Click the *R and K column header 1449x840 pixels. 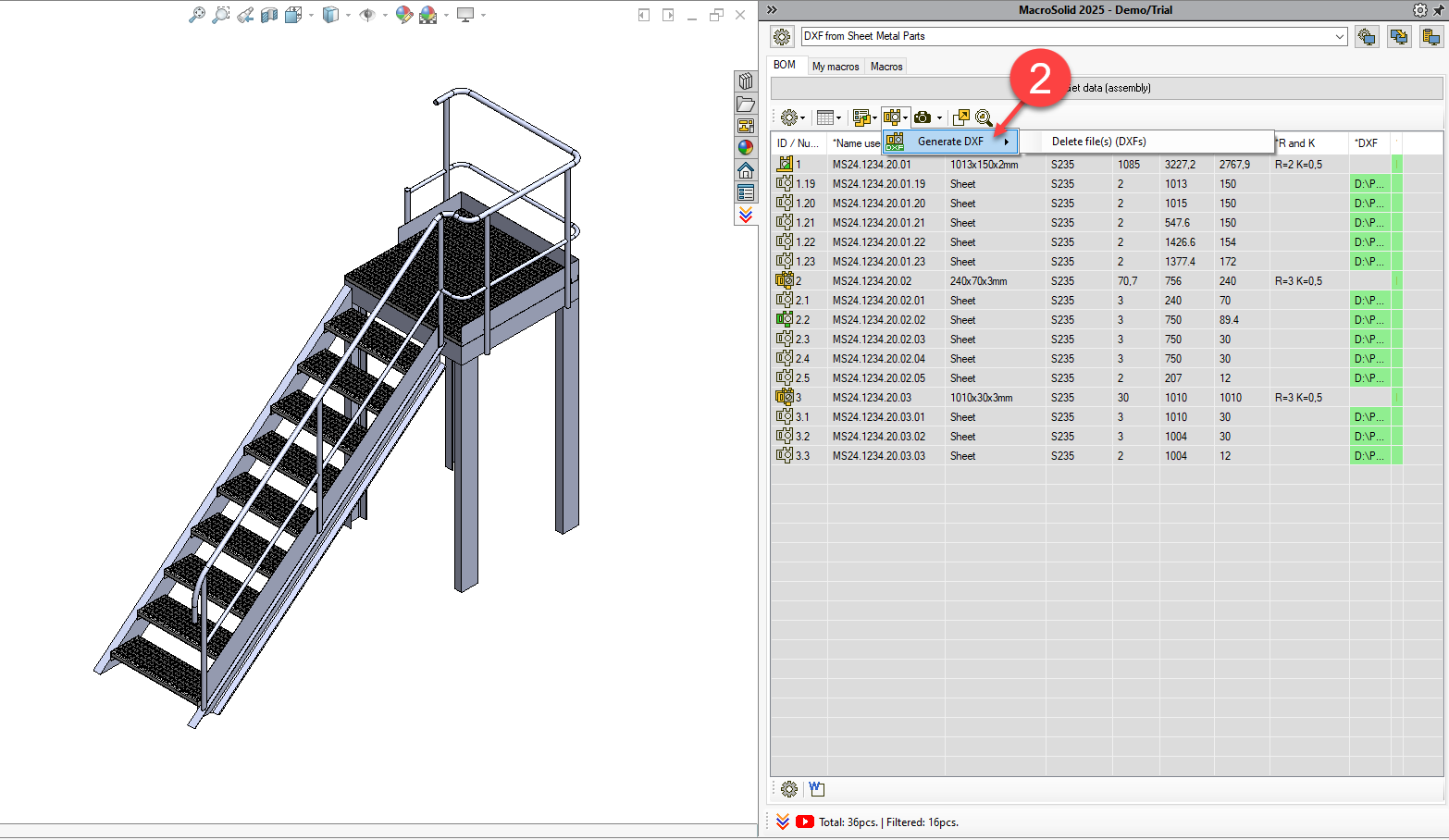click(1309, 143)
